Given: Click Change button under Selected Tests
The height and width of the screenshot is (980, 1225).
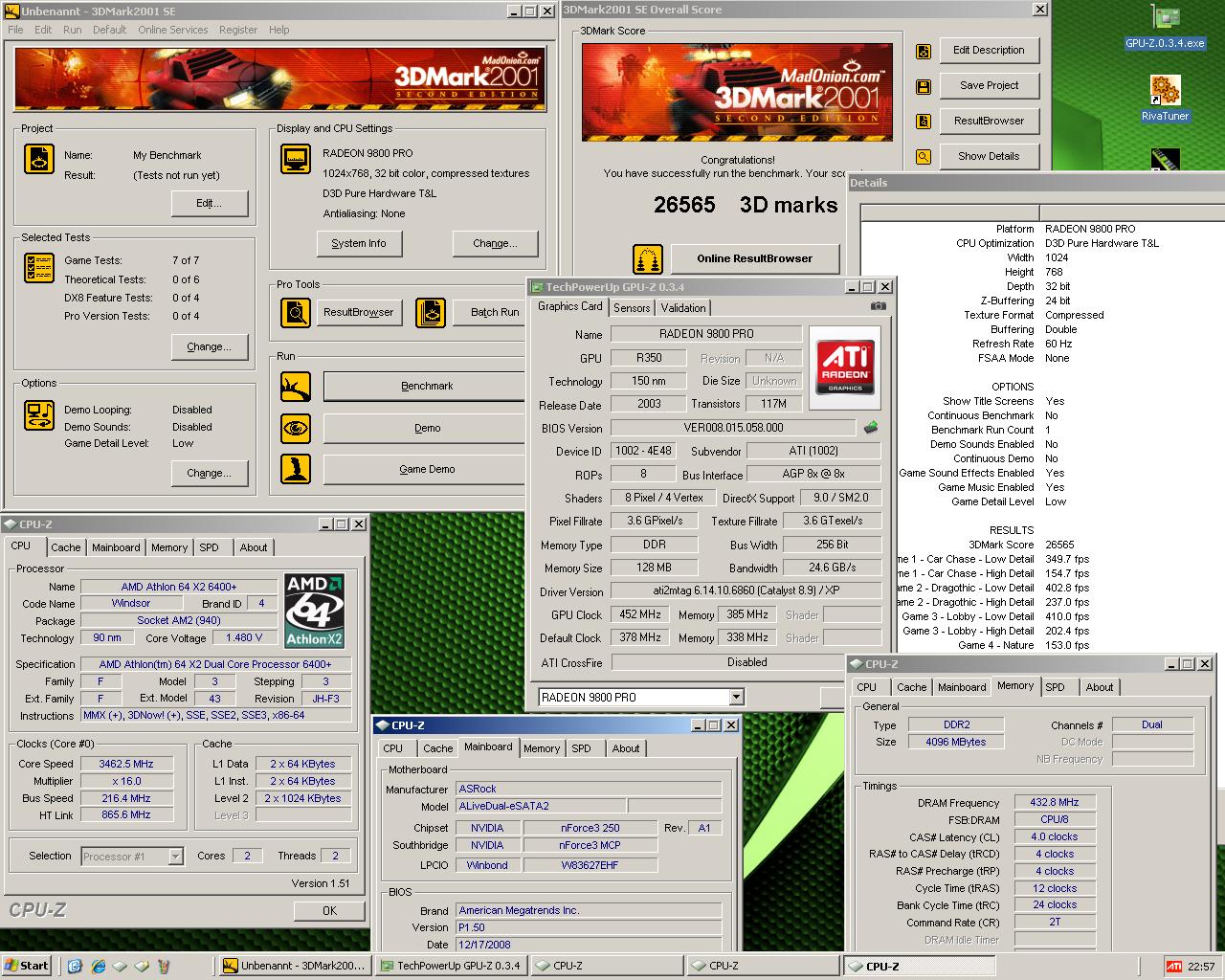Looking at the screenshot, I should [209, 347].
